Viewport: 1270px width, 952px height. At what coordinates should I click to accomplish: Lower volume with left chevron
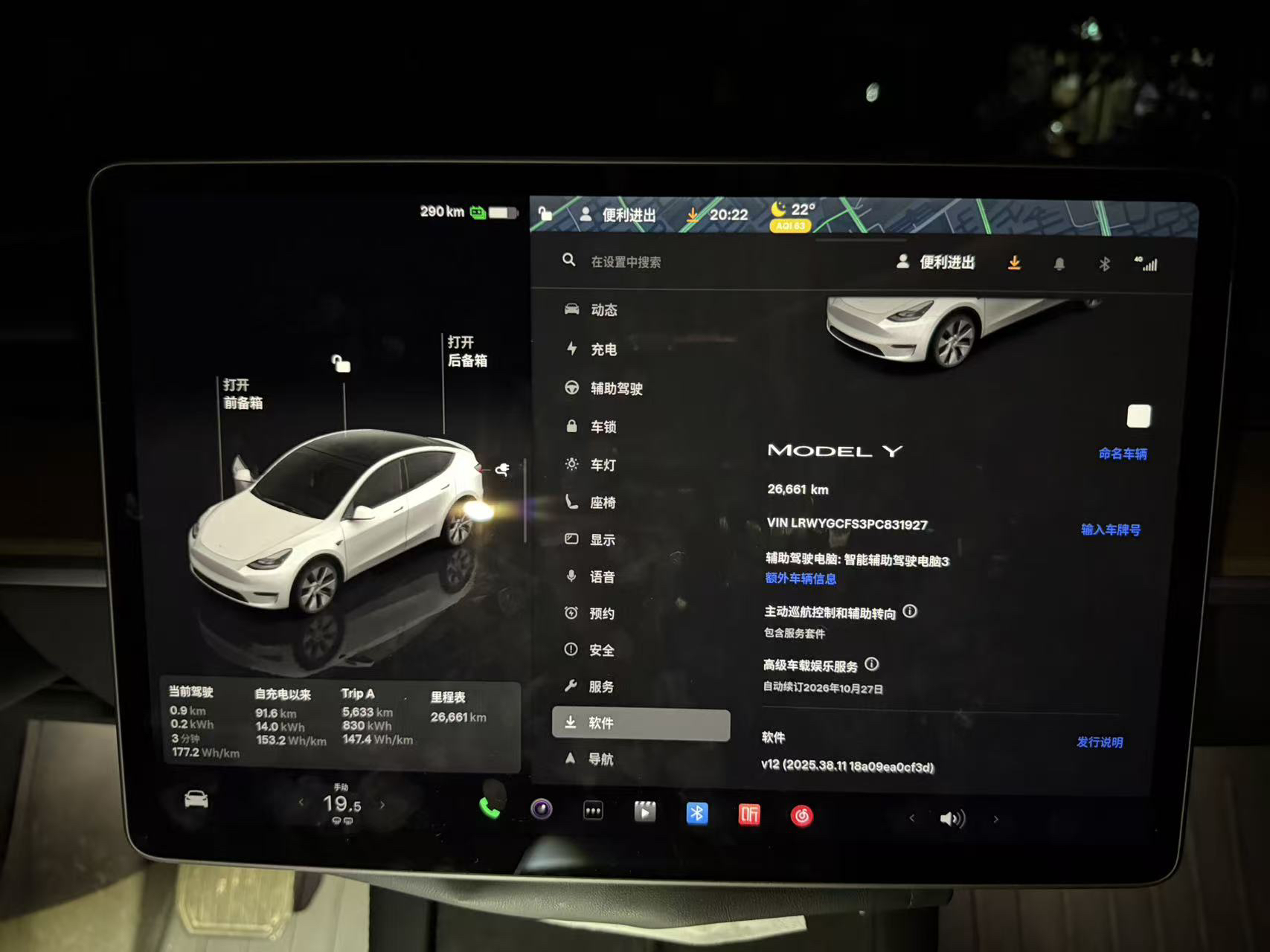(x=912, y=818)
